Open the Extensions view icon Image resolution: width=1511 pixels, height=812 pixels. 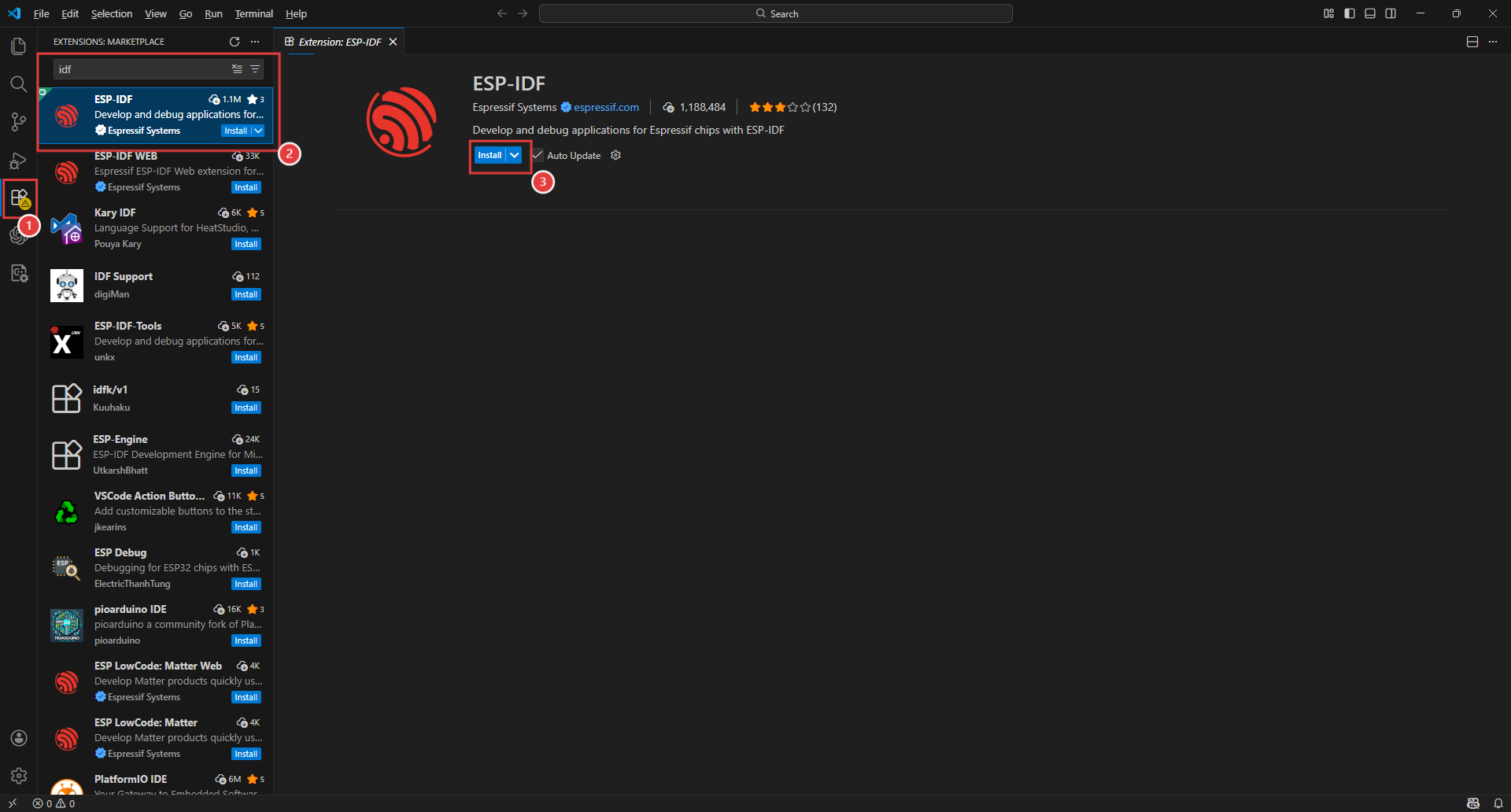click(x=20, y=197)
